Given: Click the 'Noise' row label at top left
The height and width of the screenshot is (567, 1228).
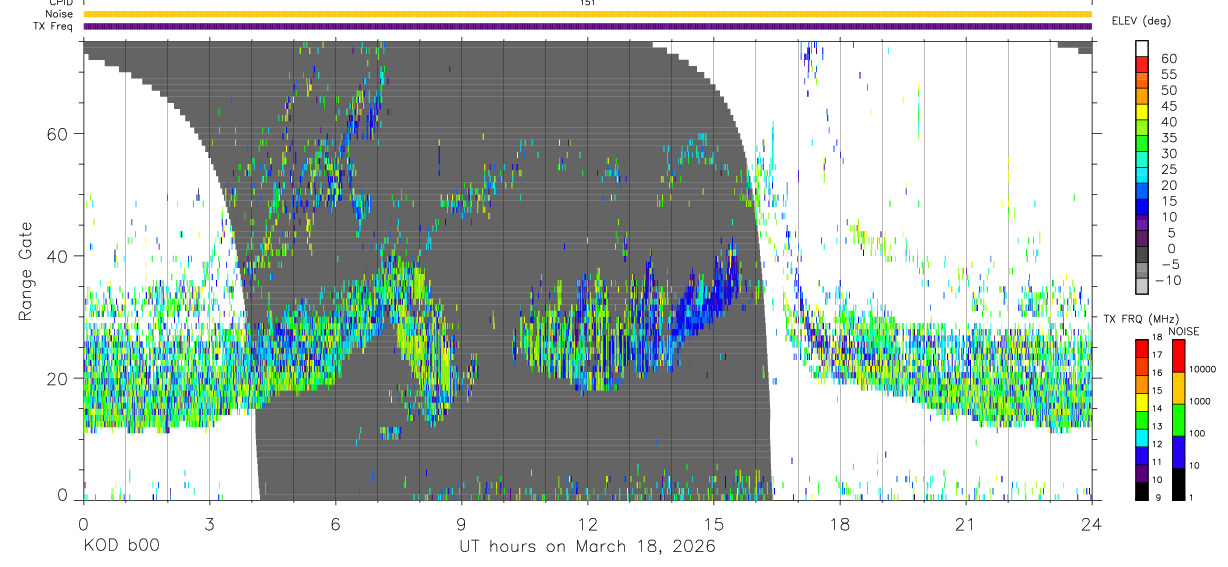Looking at the screenshot, I should [58, 14].
